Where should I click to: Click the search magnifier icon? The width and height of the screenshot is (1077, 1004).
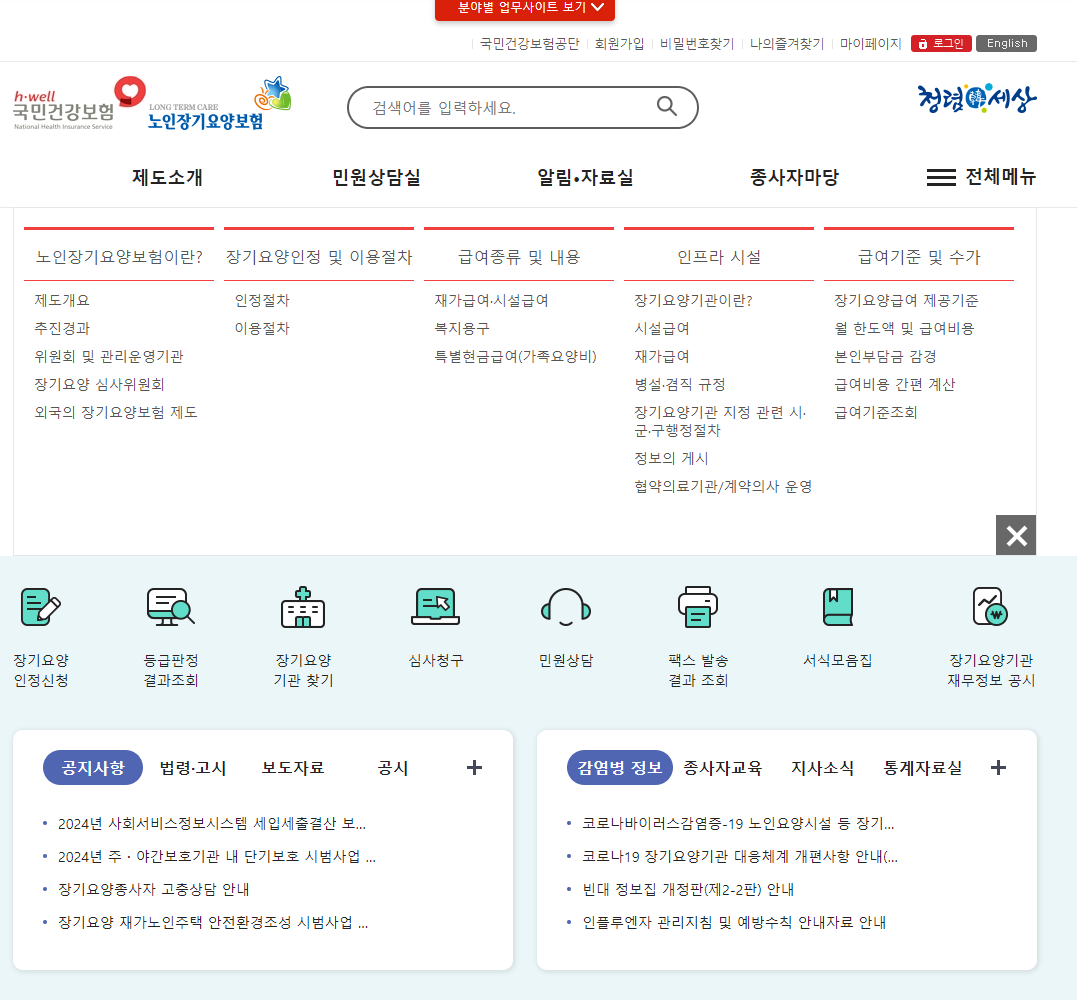pyautogui.click(x=666, y=106)
